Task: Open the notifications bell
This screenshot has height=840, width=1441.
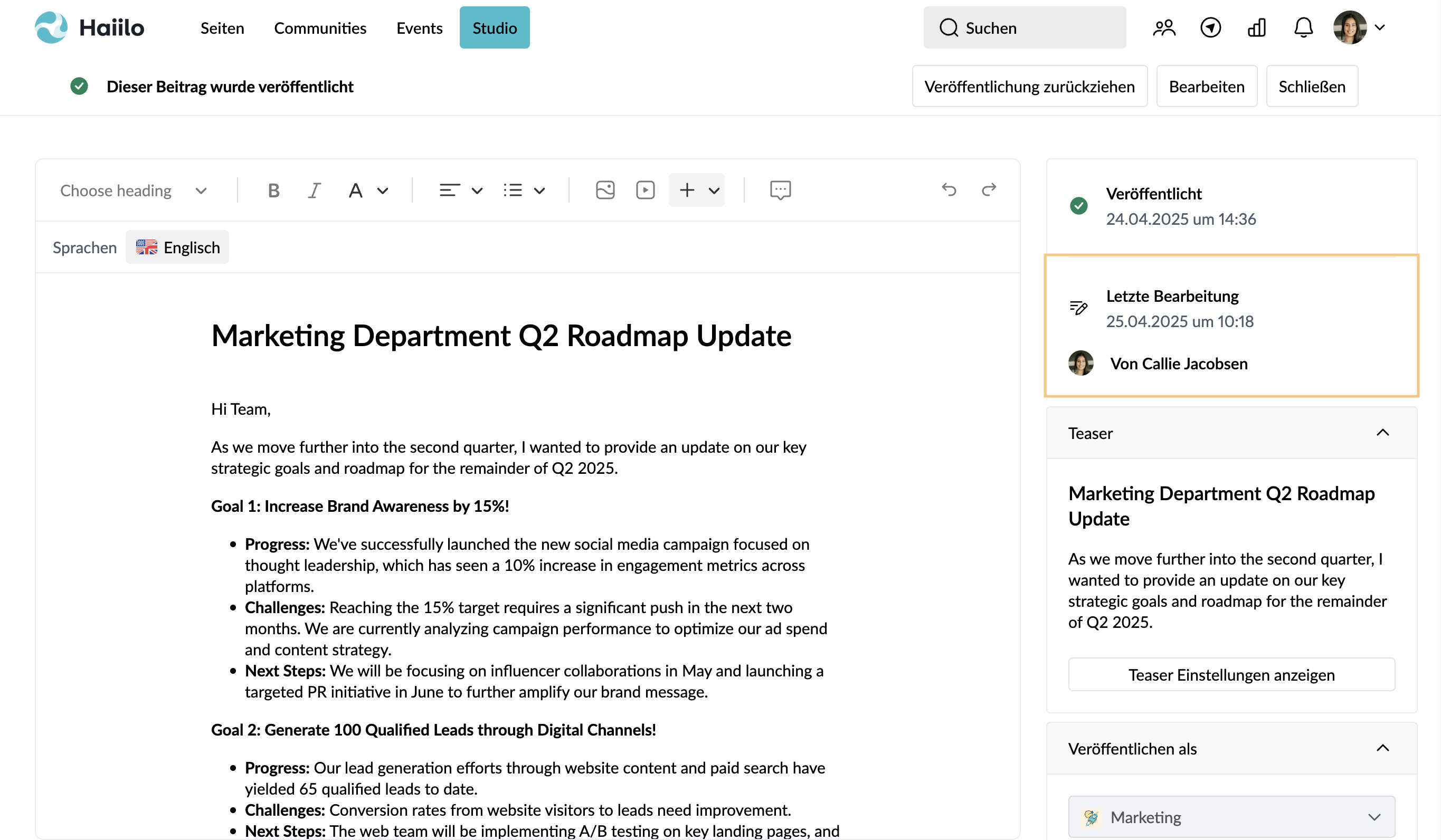Action: (1303, 27)
